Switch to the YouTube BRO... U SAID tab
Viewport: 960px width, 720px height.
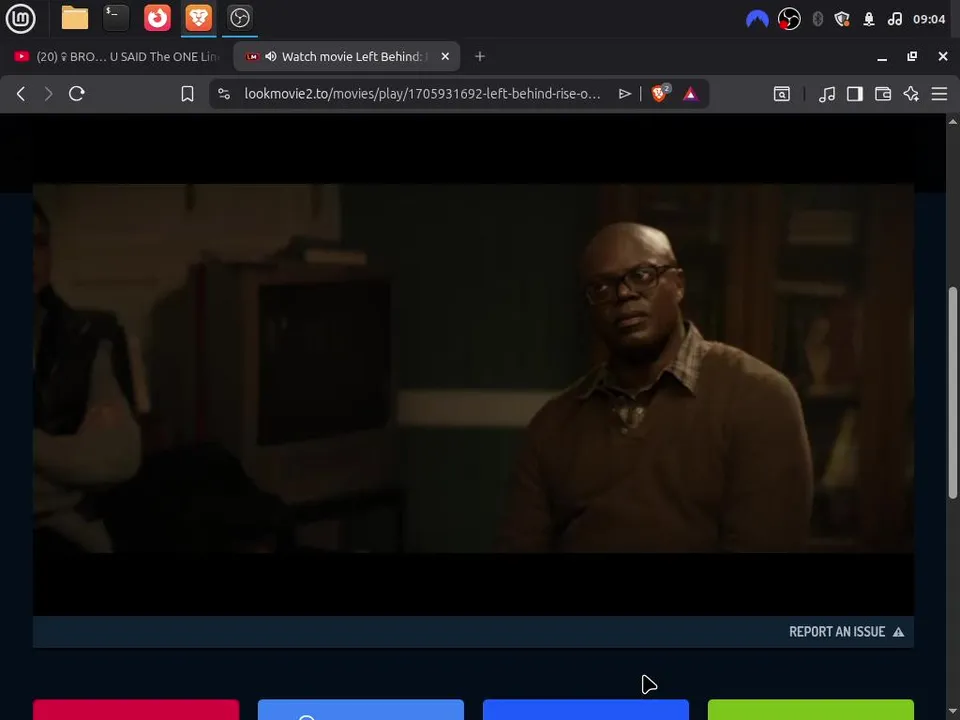(116, 56)
